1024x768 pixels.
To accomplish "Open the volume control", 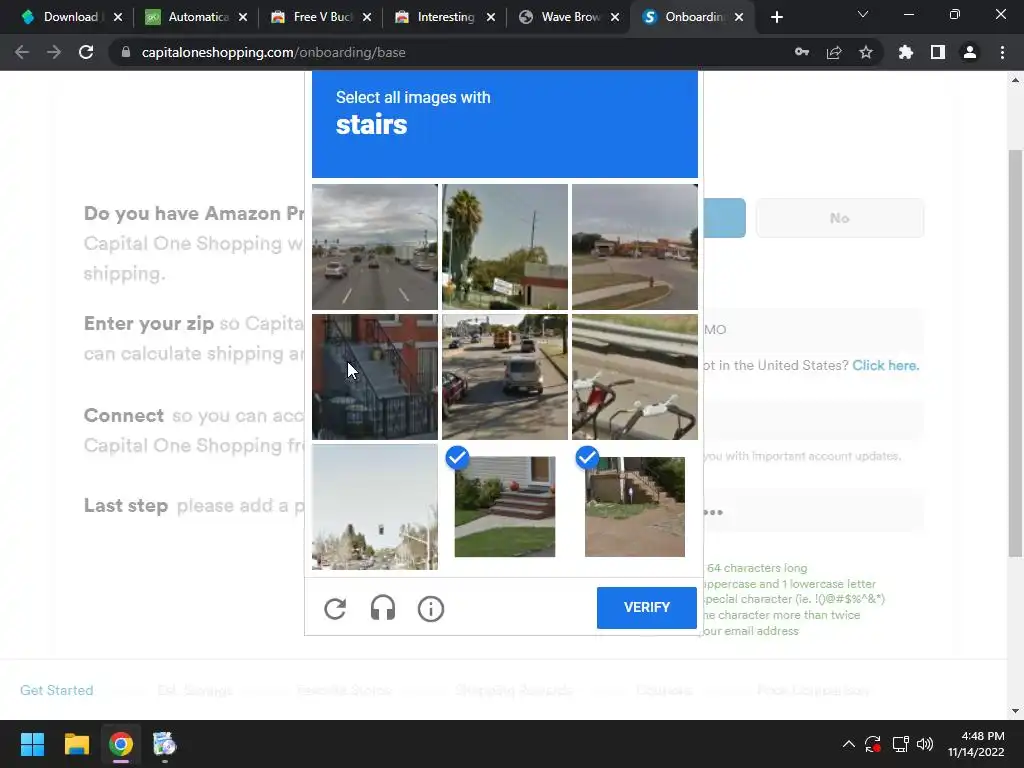I will coord(925,744).
